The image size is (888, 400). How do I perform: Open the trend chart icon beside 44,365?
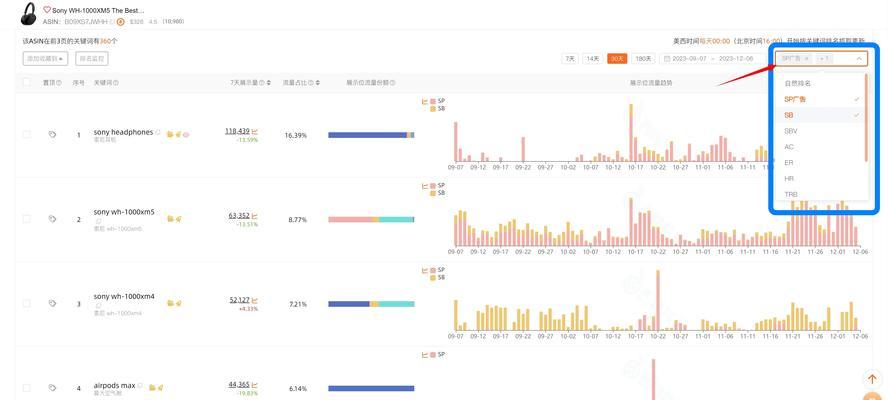[255, 385]
